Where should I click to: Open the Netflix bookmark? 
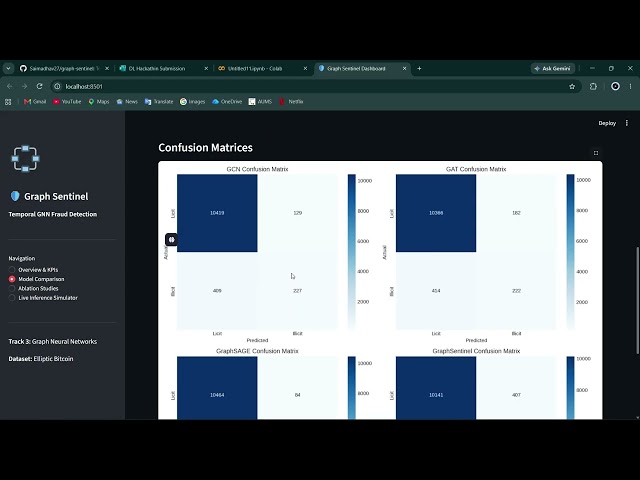coord(291,102)
